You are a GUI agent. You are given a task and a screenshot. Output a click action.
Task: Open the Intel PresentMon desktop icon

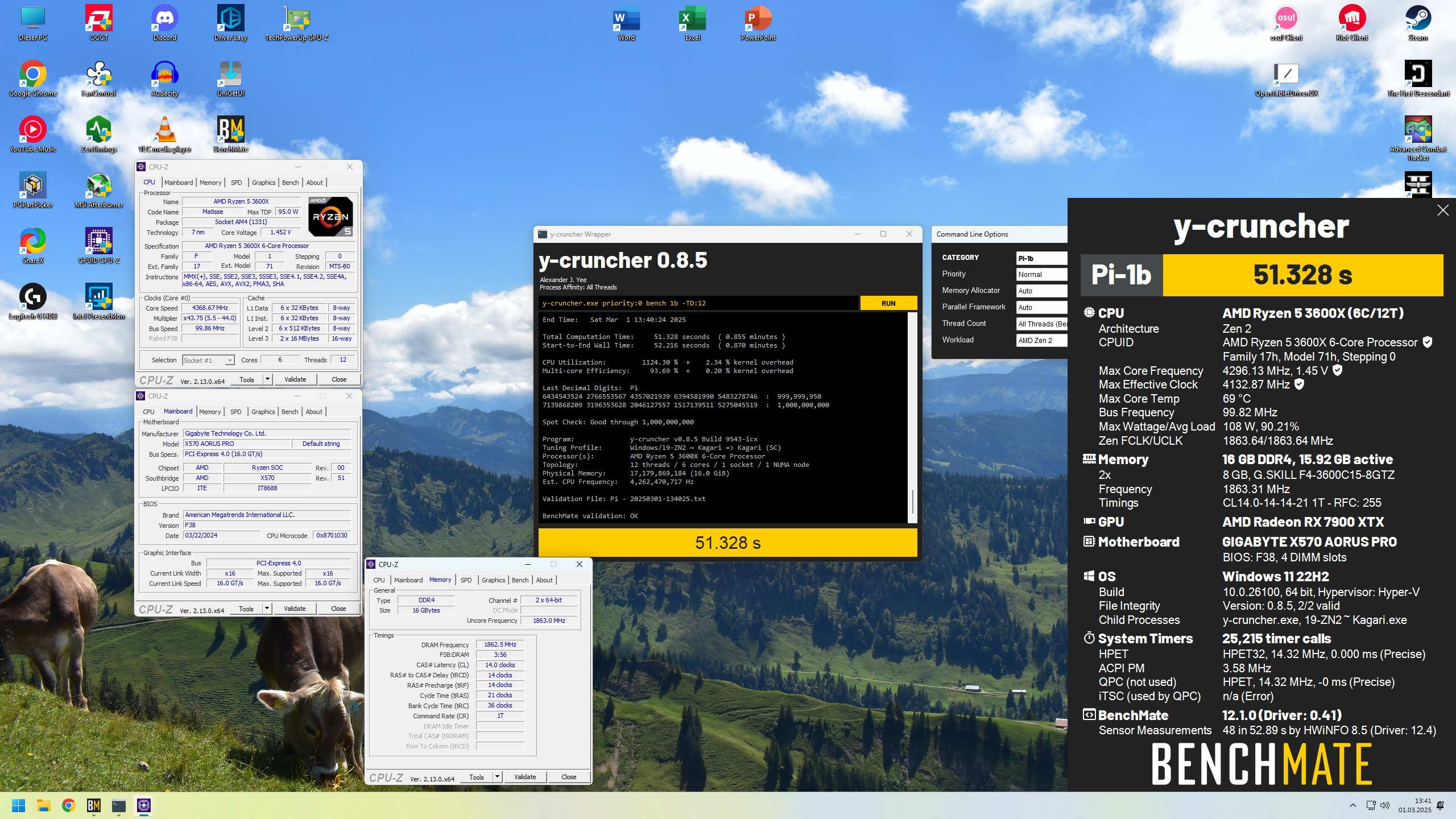pos(98,301)
